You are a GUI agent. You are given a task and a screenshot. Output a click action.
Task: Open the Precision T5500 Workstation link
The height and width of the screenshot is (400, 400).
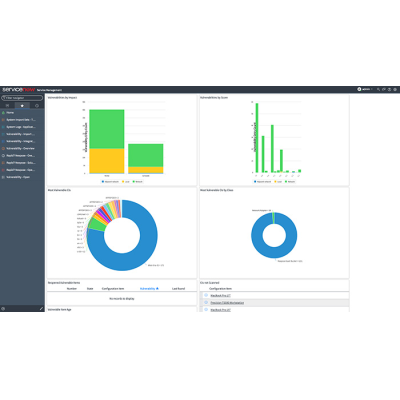(x=227, y=303)
